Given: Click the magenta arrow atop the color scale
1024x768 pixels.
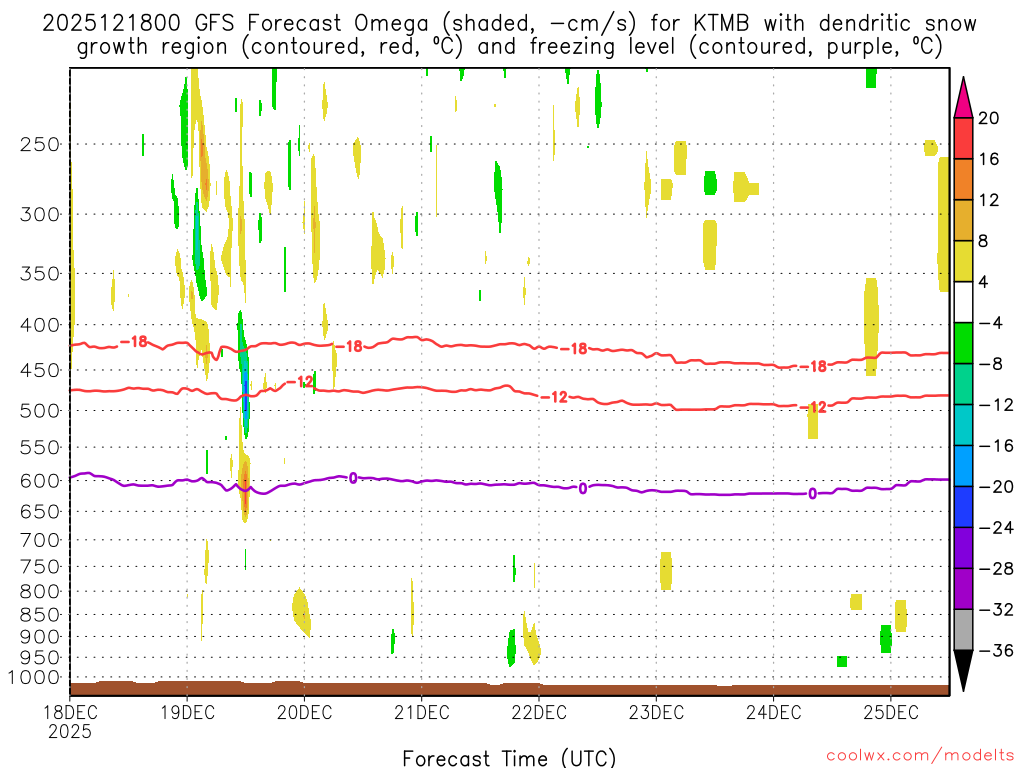Looking at the screenshot, I should point(963,98).
